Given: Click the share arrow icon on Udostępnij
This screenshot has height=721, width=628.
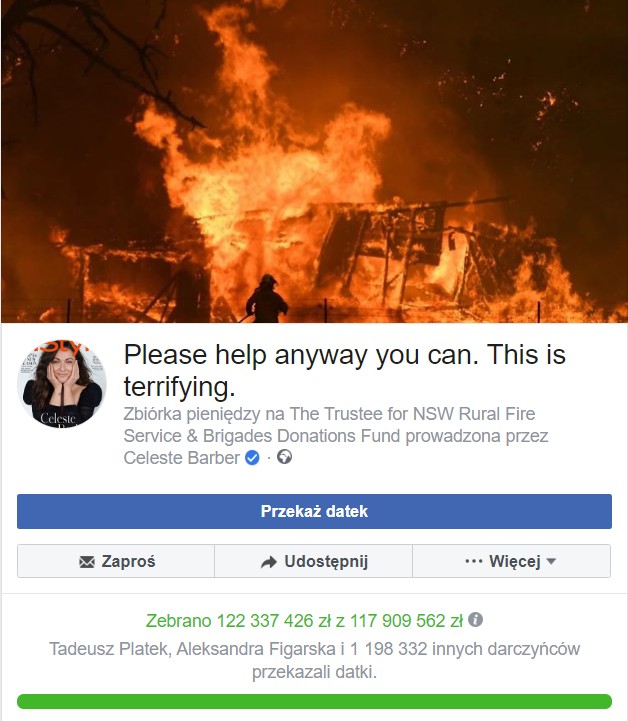Looking at the screenshot, I should 269,562.
